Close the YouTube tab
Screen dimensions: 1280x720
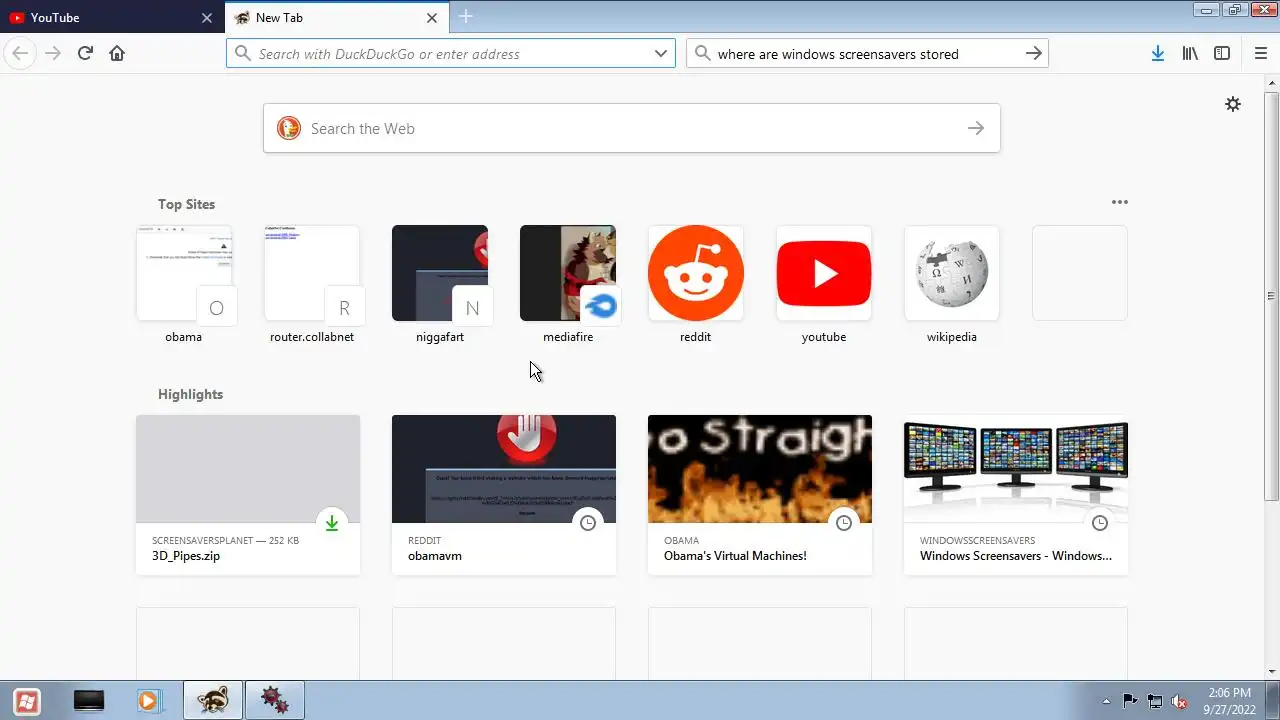click(x=207, y=17)
